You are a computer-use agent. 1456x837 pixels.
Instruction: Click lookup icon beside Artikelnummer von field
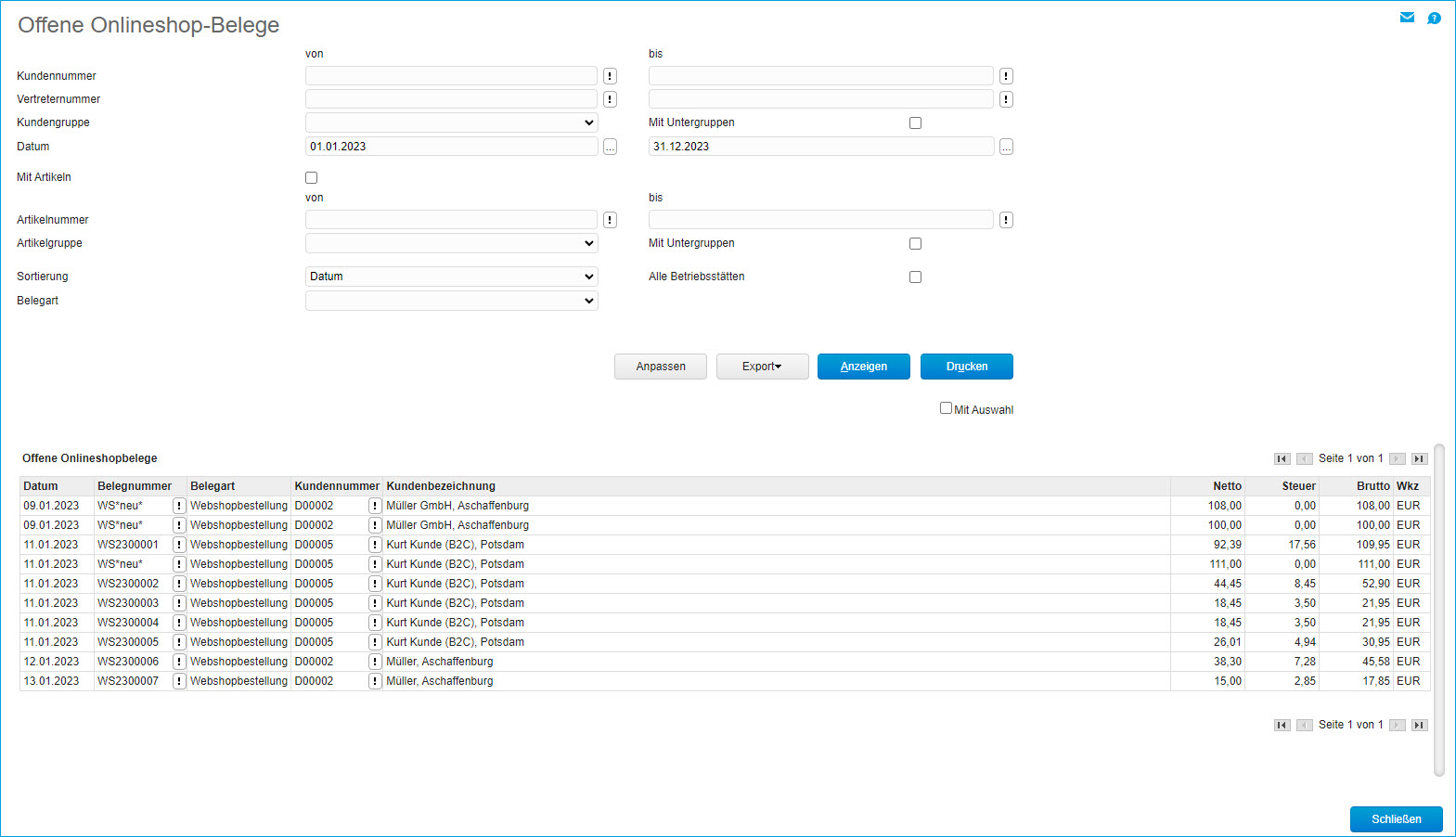point(610,220)
